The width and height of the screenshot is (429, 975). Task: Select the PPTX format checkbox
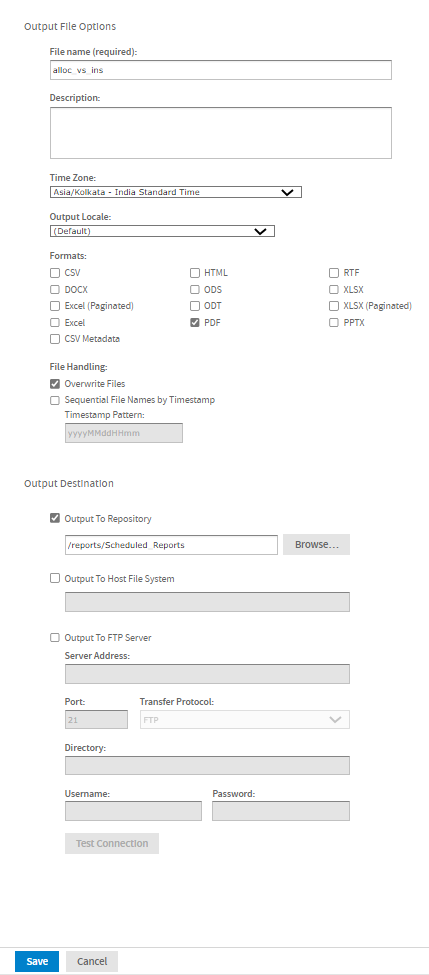click(334, 323)
